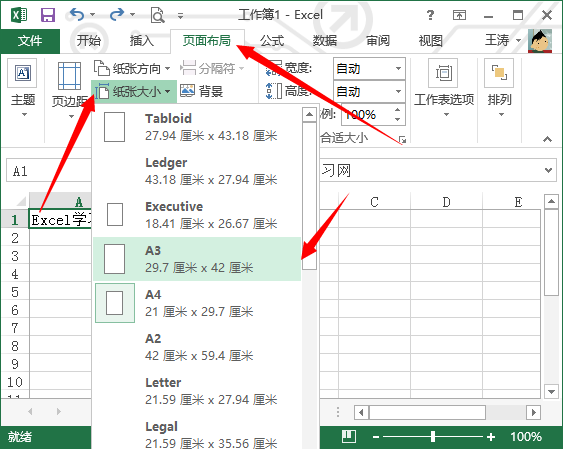Choose Ledger paper size
Screen dimensions: 563x449
point(197,171)
